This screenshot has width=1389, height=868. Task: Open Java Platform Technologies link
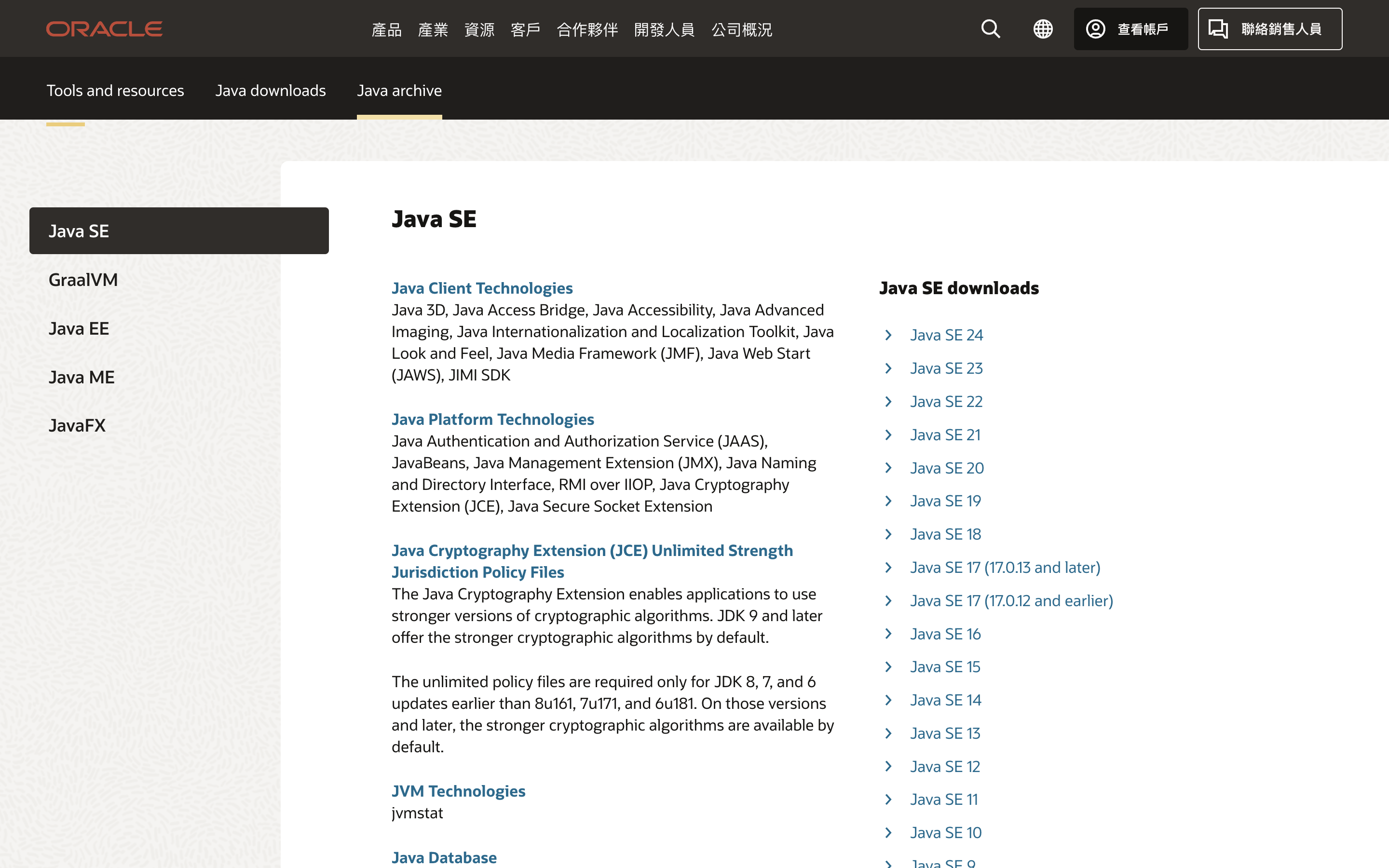(492, 419)
